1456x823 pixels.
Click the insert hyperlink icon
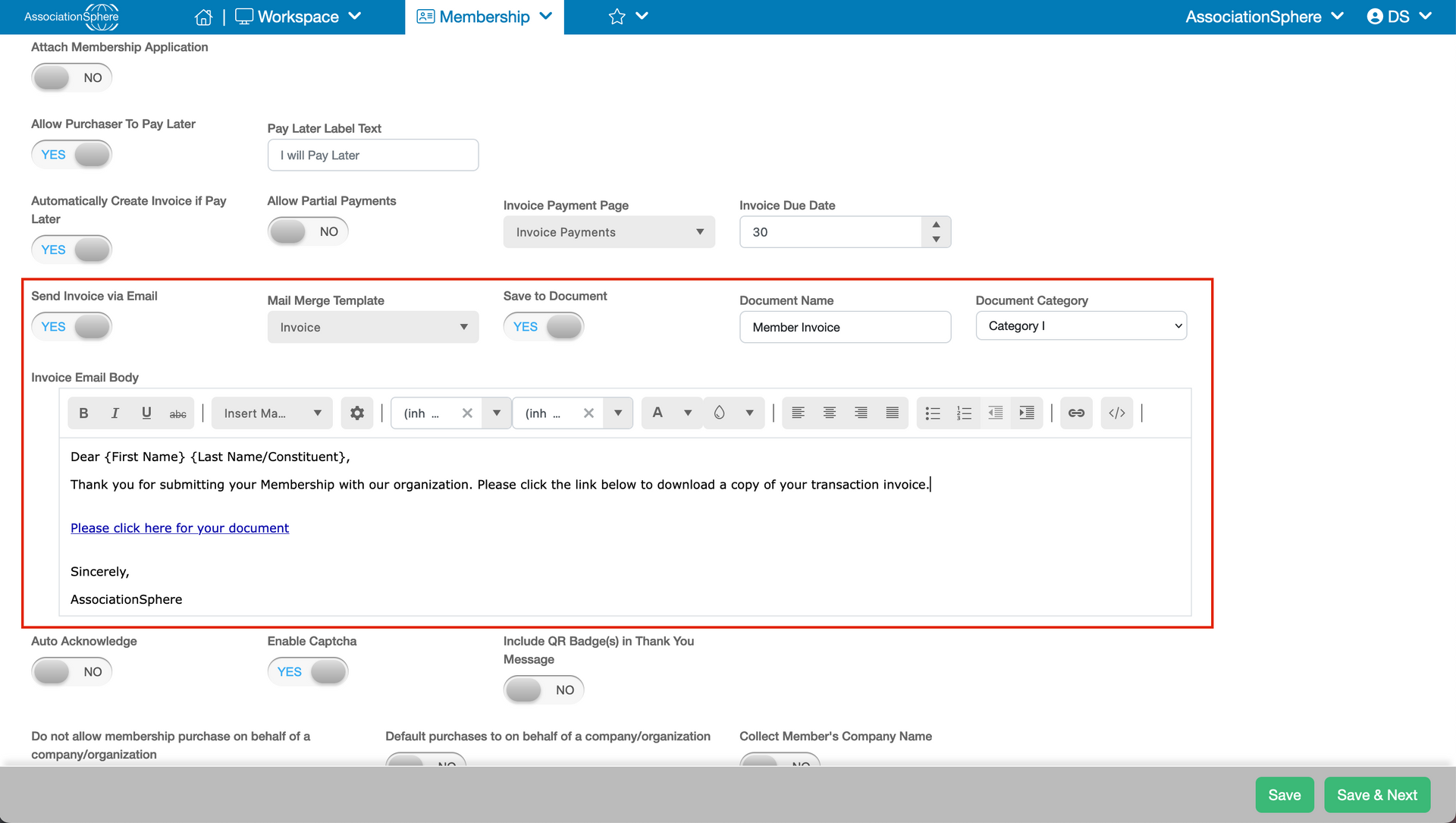point(1076,413)
